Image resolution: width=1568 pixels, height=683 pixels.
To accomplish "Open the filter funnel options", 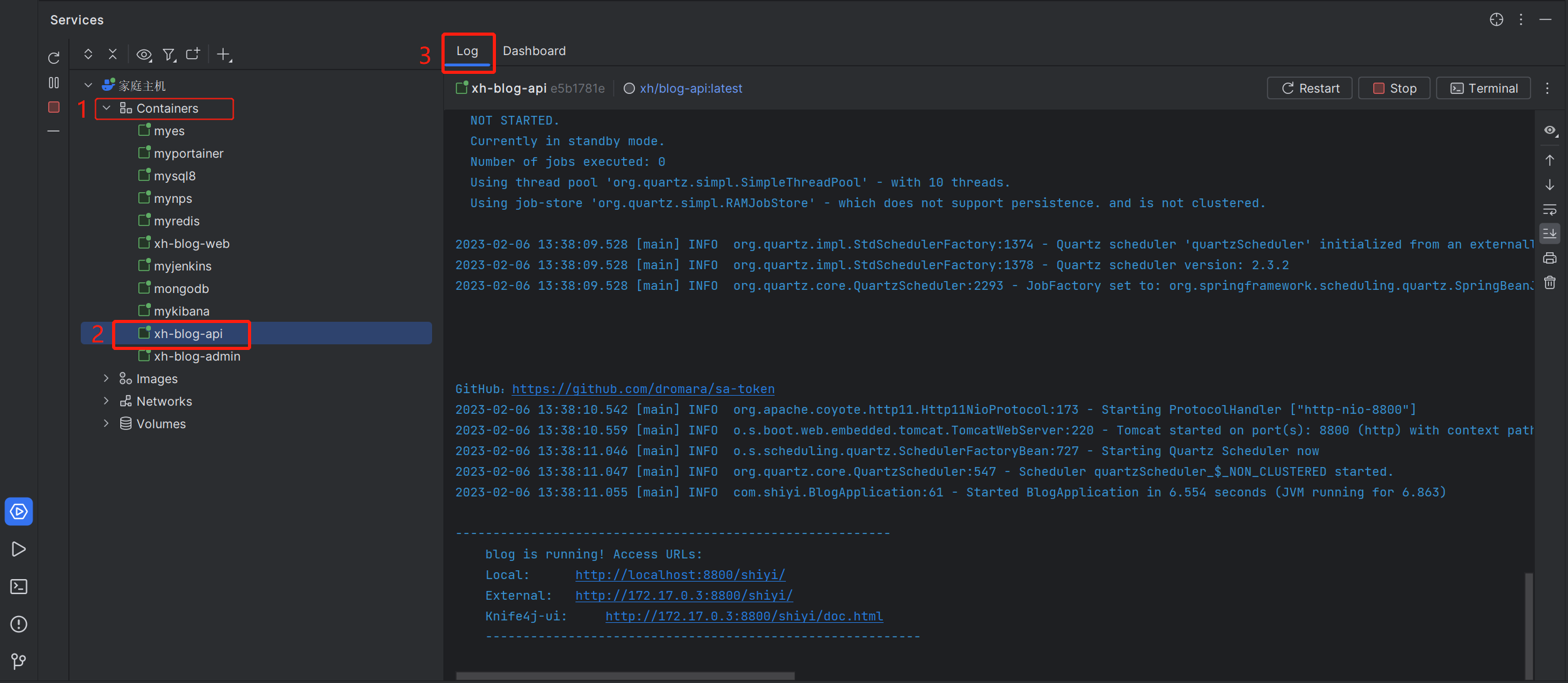I will pyautogui.click(x=169, y=55).
